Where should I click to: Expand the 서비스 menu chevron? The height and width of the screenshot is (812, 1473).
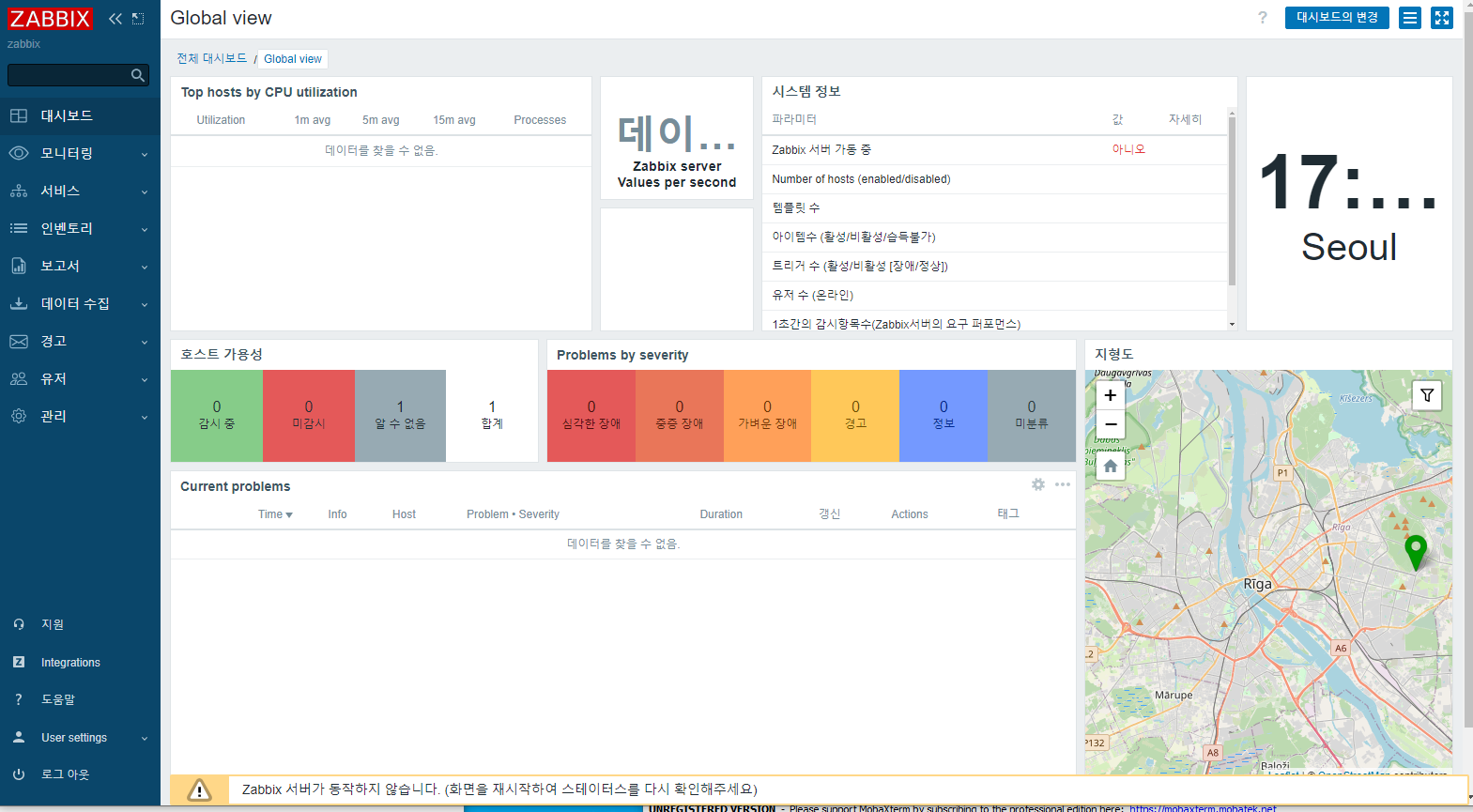click(145, 192)
